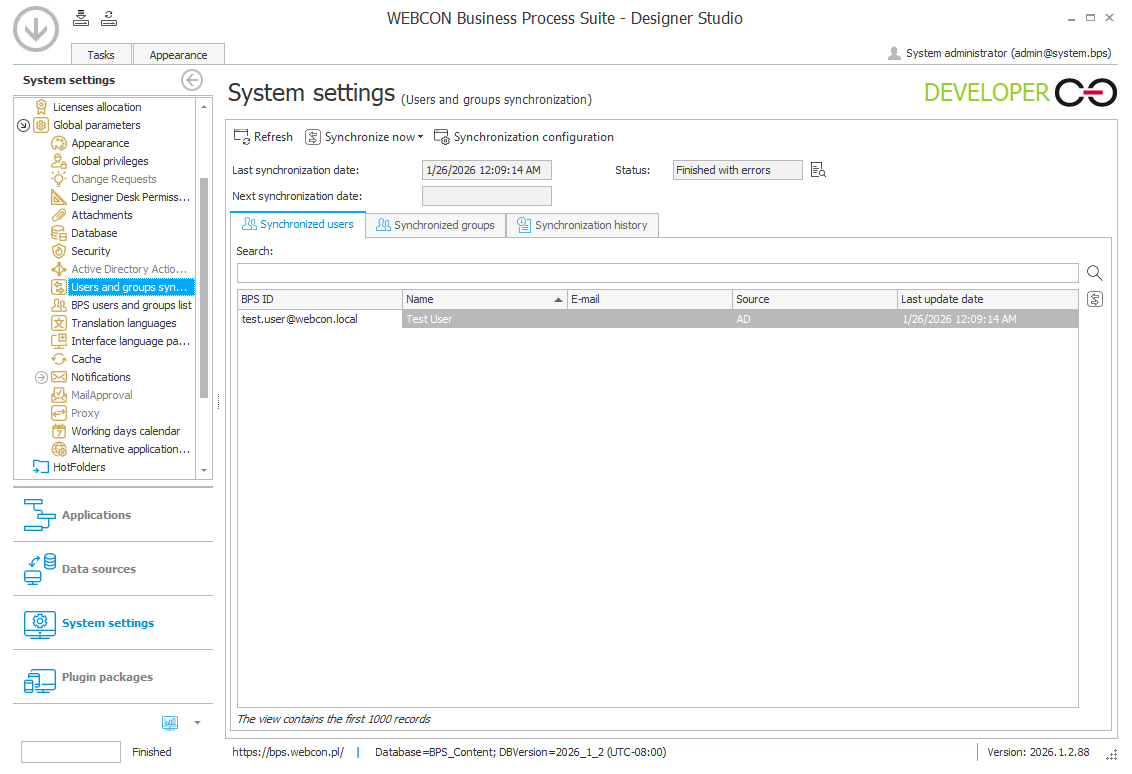1132x774 pixels.
Task: Select BPS users and groups list
Action: tap(131, 305)
